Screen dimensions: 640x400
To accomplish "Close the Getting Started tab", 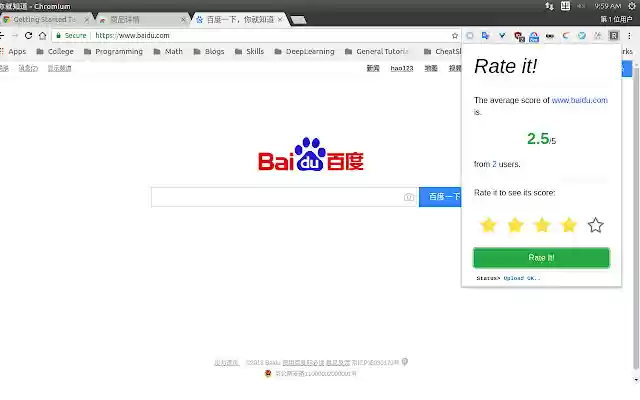I will [x=87, y=20].
